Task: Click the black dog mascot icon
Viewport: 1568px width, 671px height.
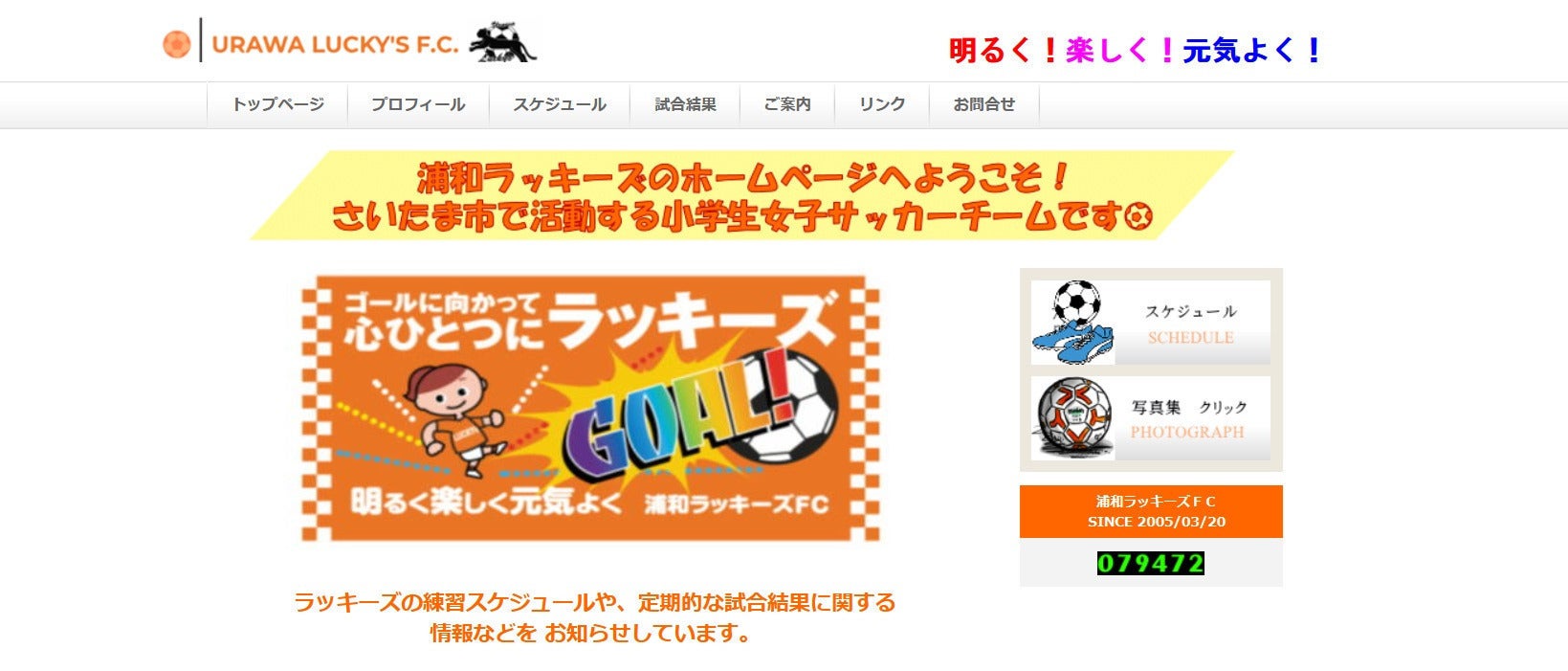Action: [502, 42]
